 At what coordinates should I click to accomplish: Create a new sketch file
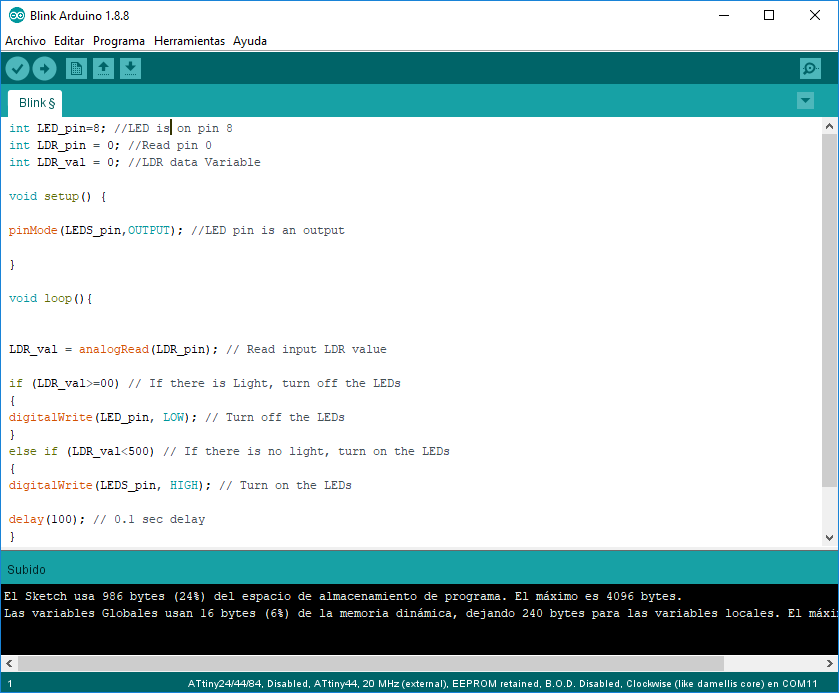point(77,68)
